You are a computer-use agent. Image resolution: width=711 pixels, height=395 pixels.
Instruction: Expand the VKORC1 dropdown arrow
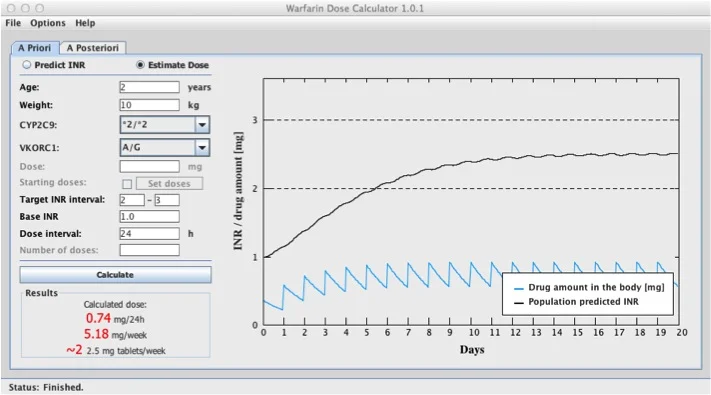tap(202, 147)
